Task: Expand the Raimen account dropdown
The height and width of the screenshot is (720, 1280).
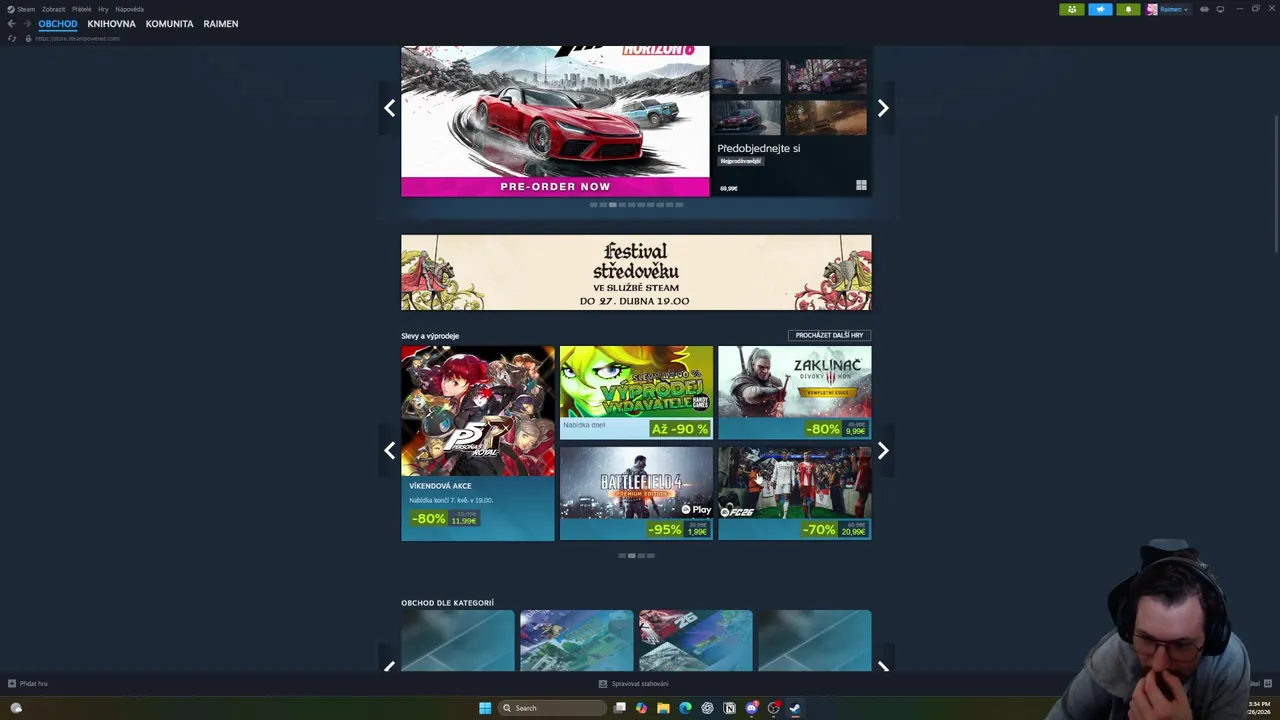Action: 1174,9
